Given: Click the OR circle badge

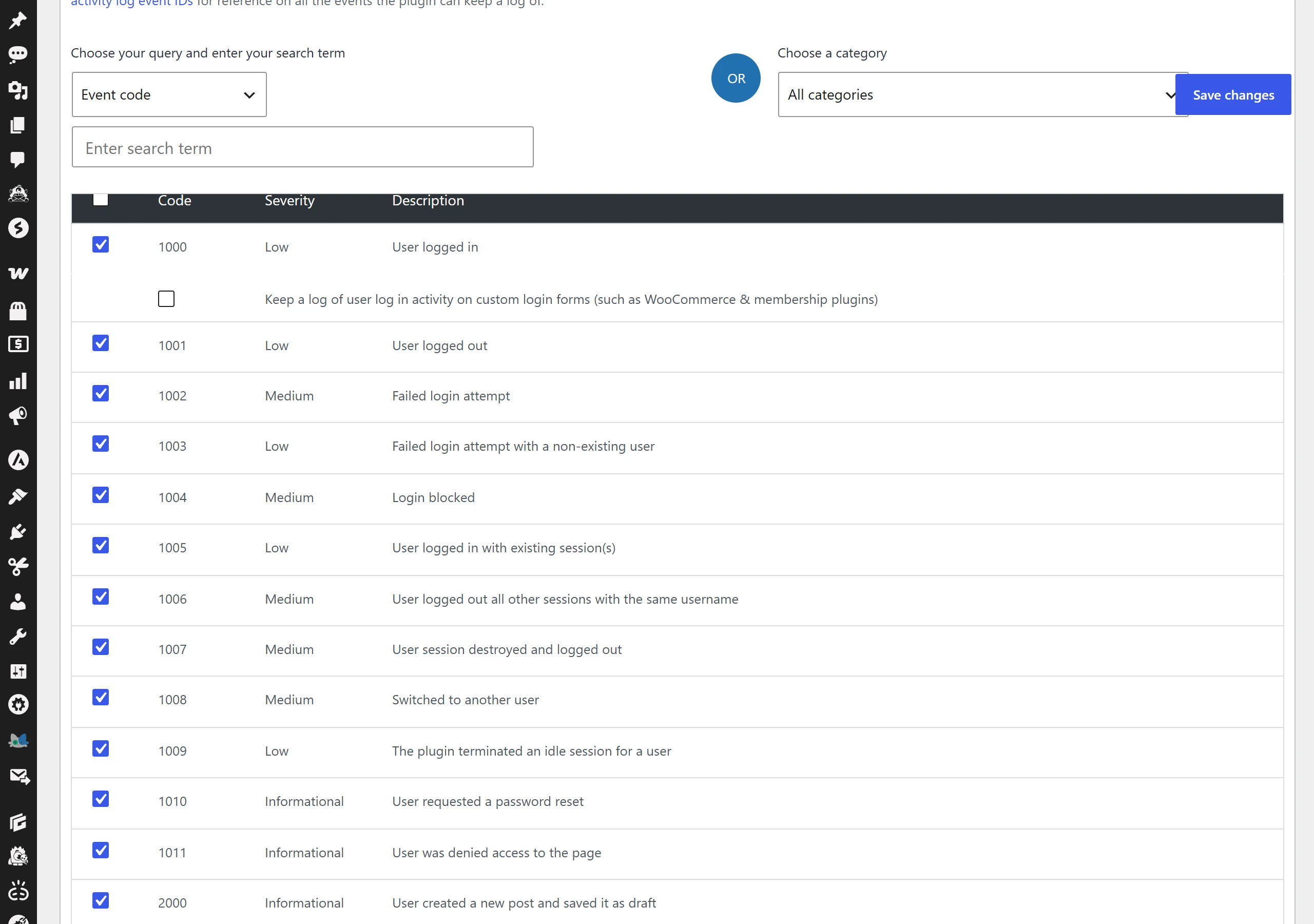Looking at the screenshot, I should (x=736, y=79).
